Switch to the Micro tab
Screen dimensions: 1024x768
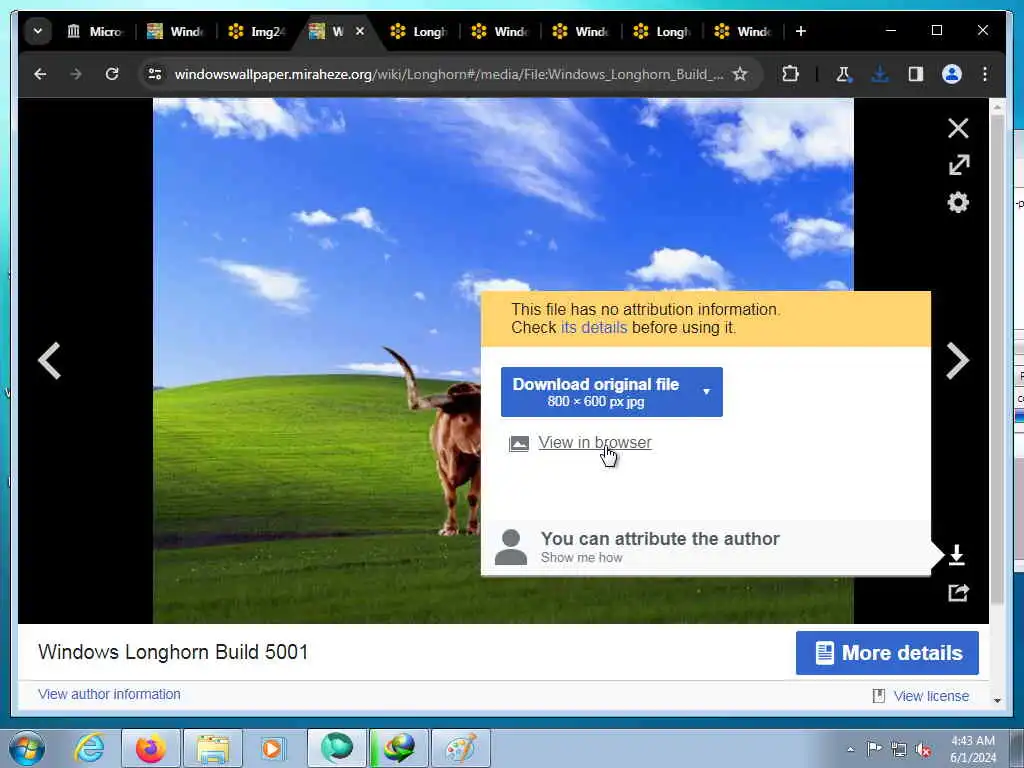(x=95, y=31)
